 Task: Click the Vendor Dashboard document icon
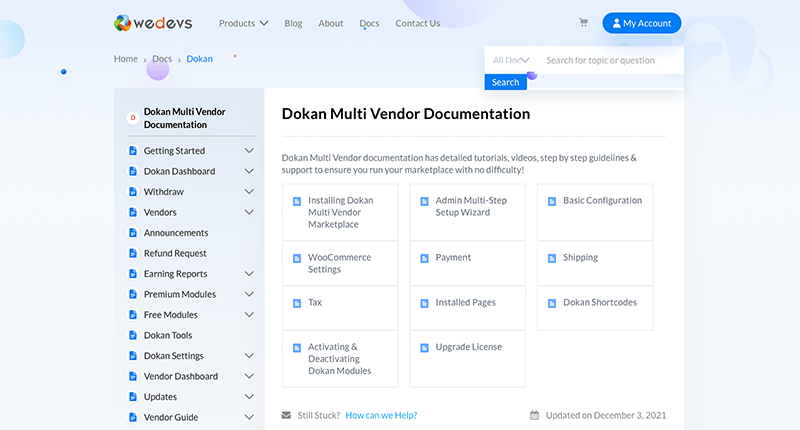133,376
